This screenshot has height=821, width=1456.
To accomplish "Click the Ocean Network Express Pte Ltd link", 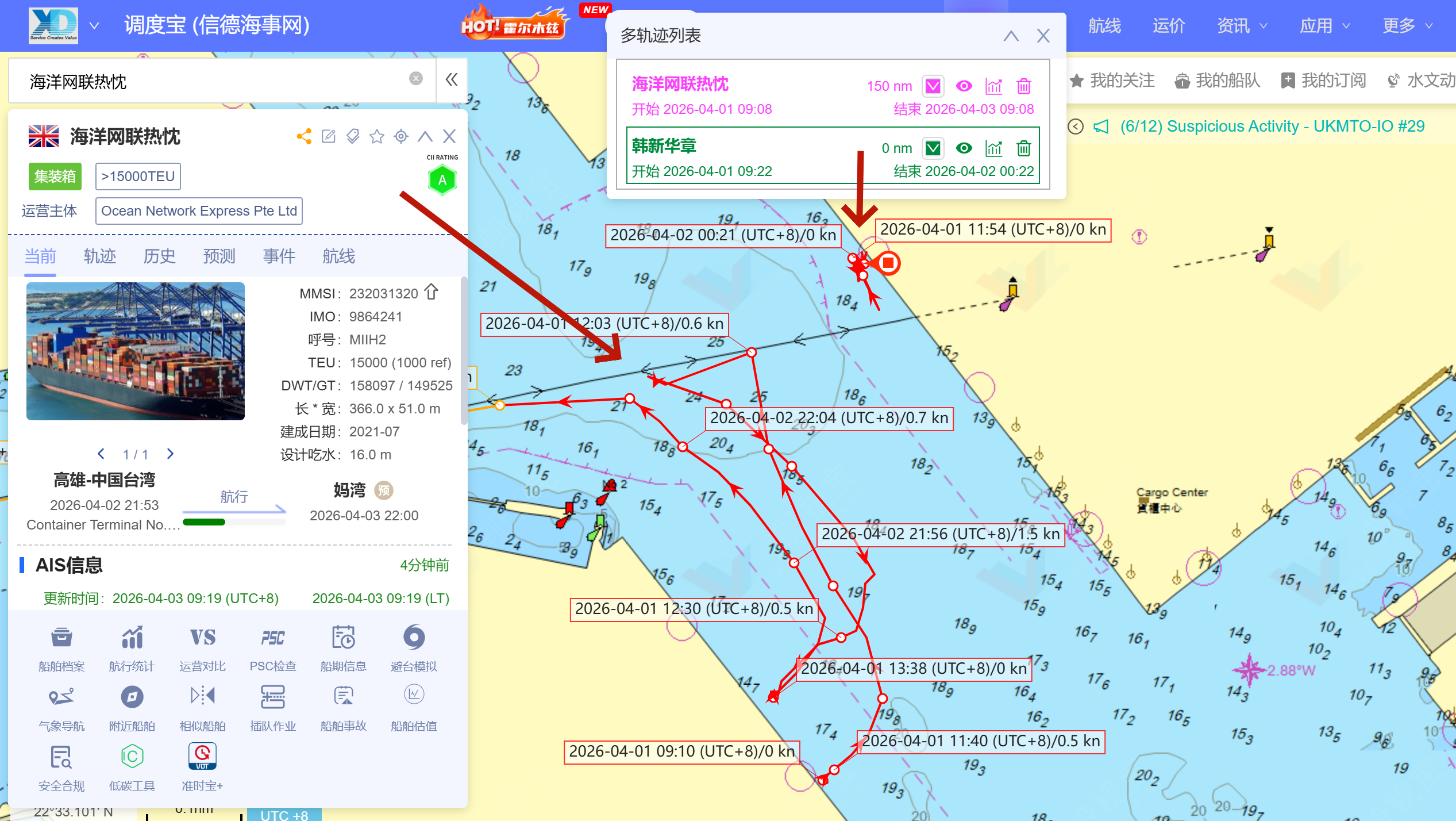I will 199,211.
